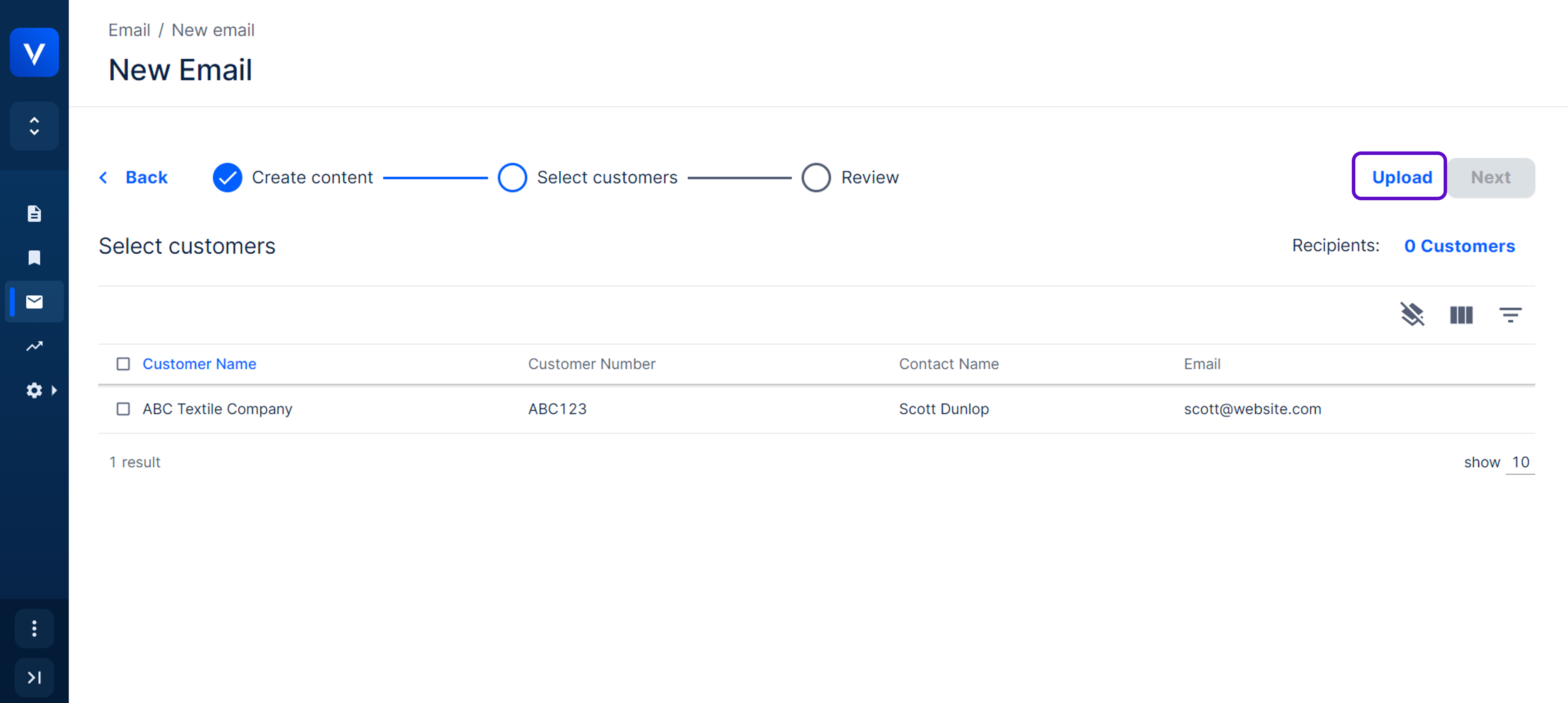This screenshot has height=703, width=1568.
Task: Open the show 10 rows-per-page dropdown
Action: (x=1520, y=462)
